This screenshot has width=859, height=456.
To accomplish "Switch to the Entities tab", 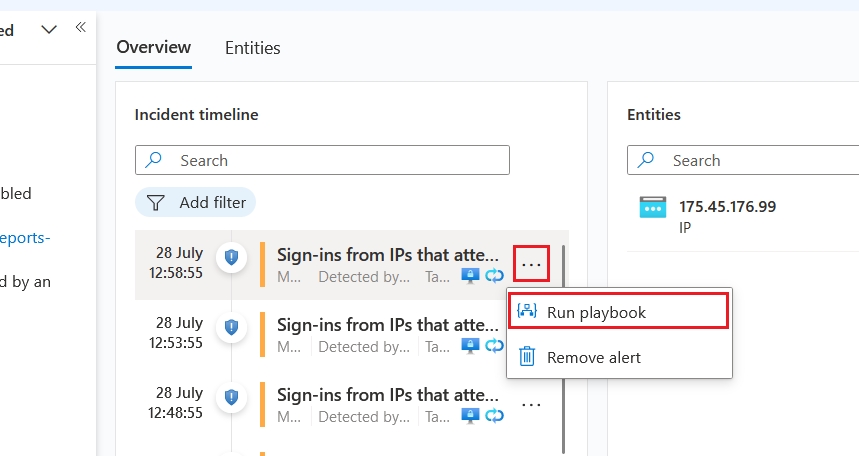I will point(252,48).
